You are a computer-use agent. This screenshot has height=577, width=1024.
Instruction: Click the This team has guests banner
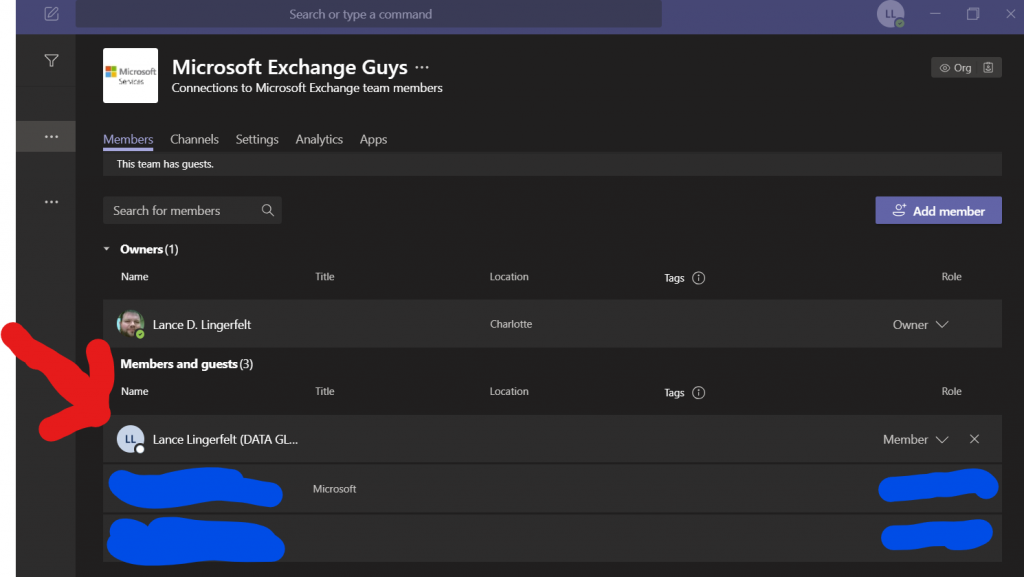(552, 164)
